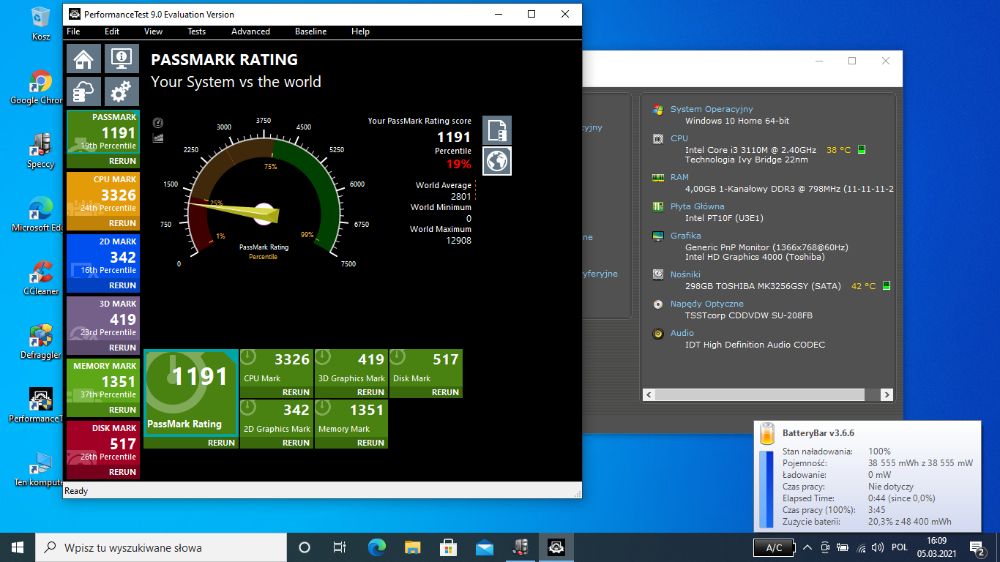Open the notification center icon
The image size is (1000, 562).
977,547
